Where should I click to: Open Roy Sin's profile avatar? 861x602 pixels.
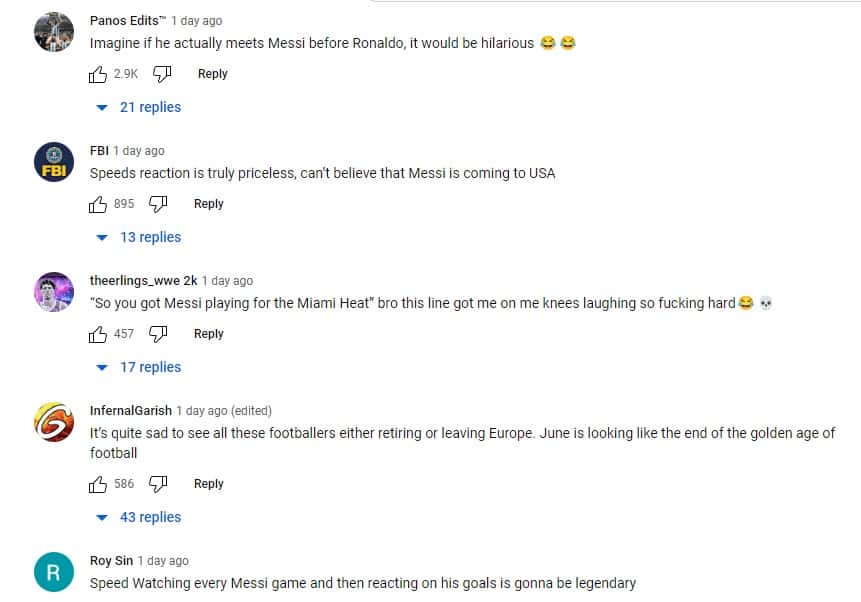tap(53, 572)
